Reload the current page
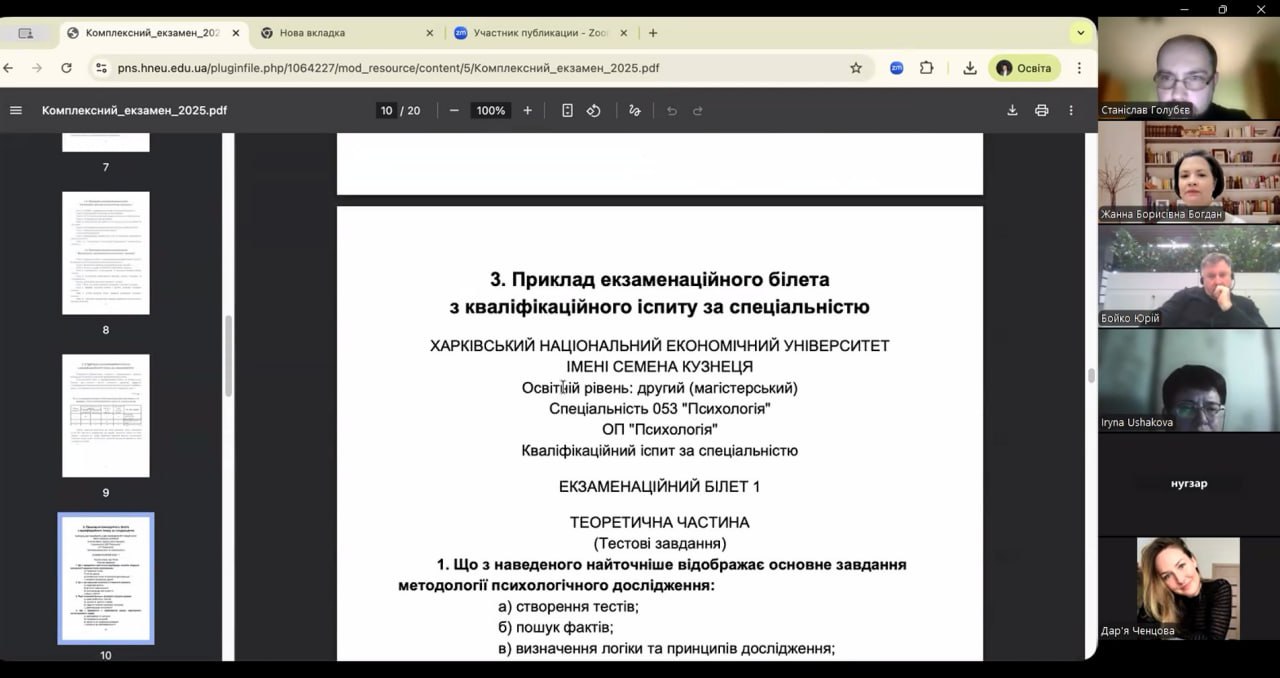The height and width of the screenshot is (678, 1280). click(66, 68)
